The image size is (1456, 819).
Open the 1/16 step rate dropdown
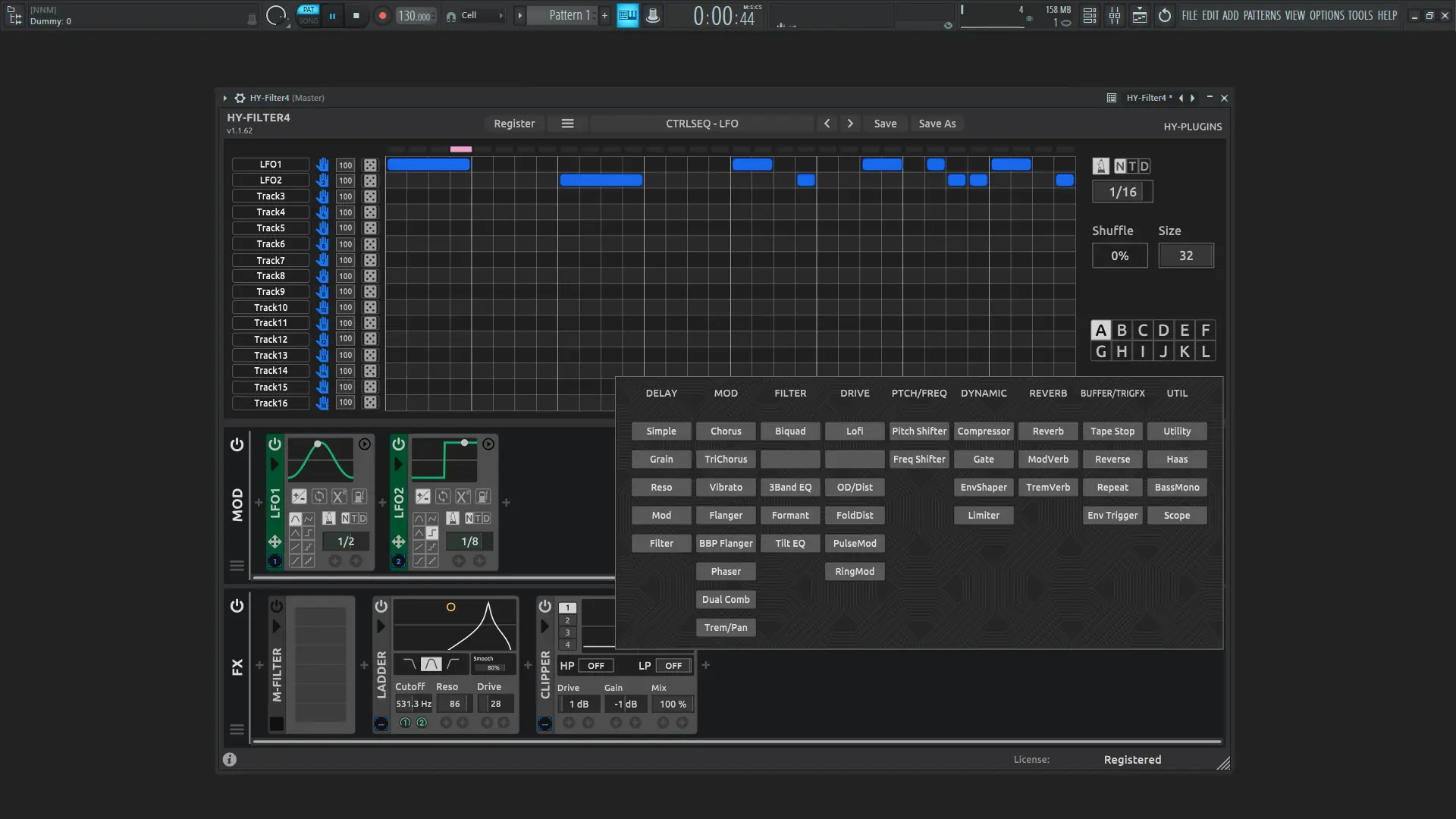(1122, 192)
